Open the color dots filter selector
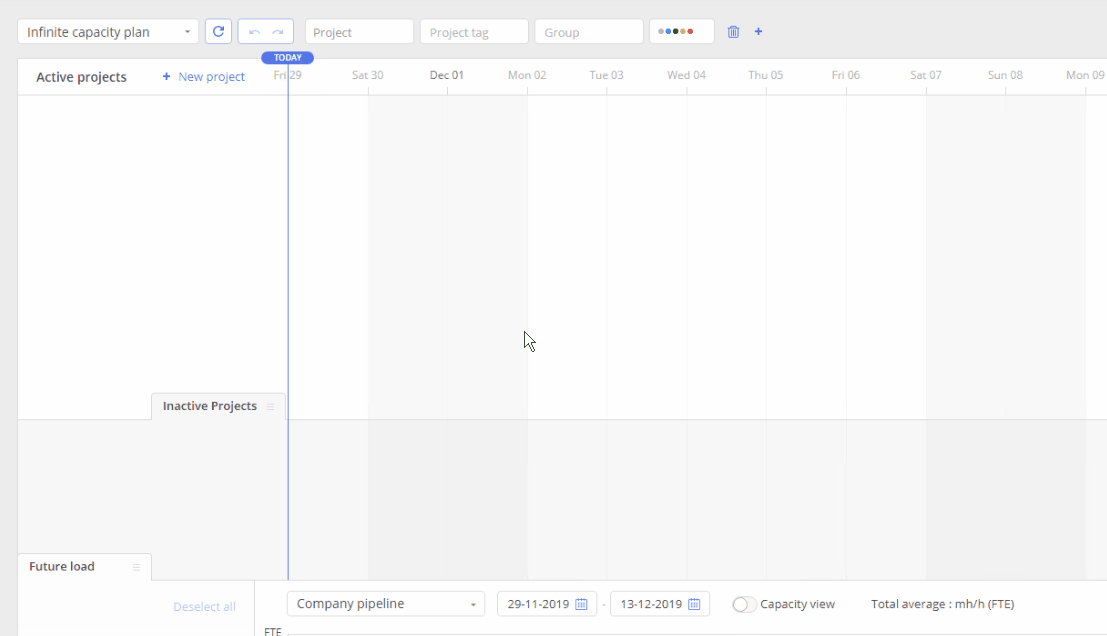This screenshot has width=1107, height=636. coord(681,32)
